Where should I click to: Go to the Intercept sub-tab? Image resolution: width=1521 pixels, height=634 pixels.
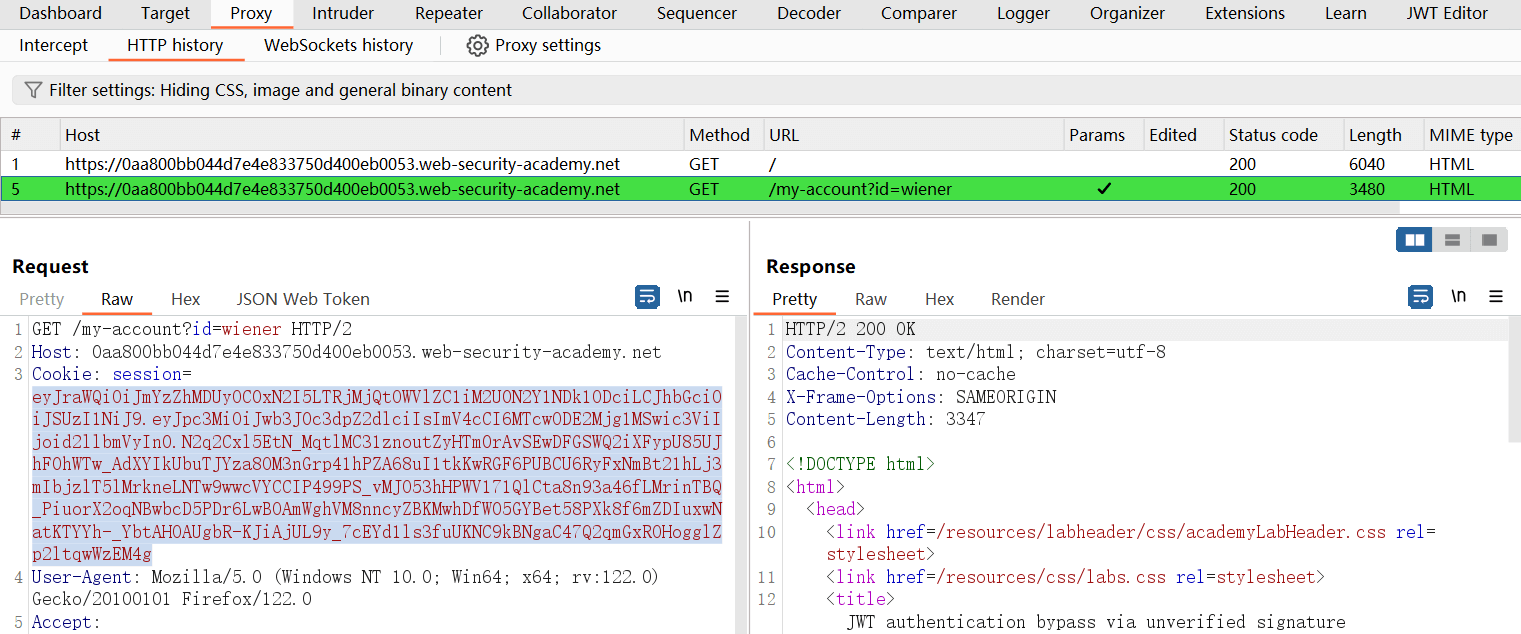pyautogui.click(x=54, y=46)
